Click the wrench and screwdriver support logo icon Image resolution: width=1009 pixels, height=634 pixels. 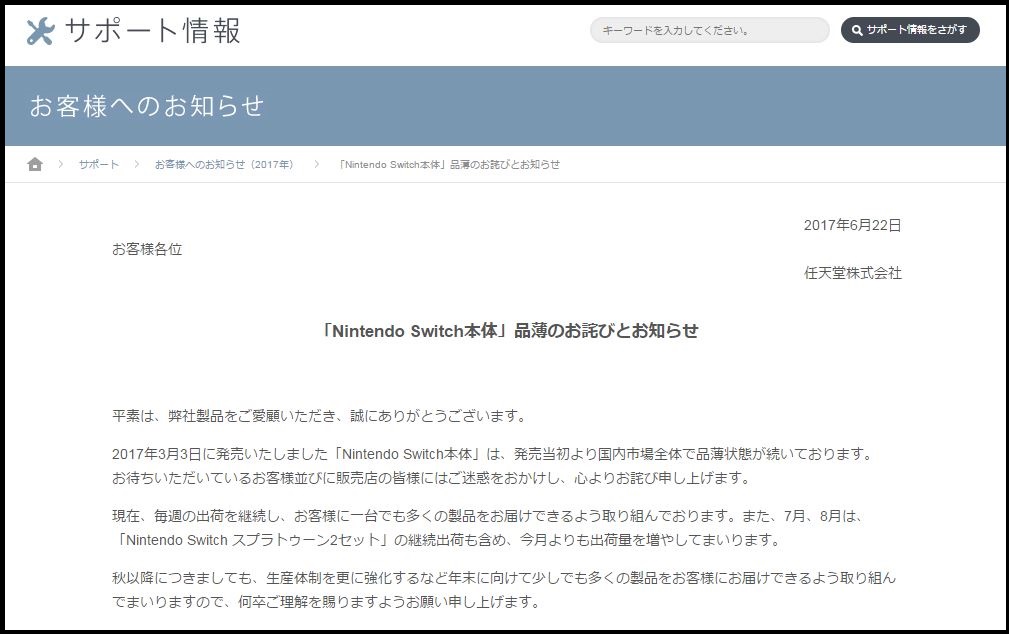pos(40,31)
